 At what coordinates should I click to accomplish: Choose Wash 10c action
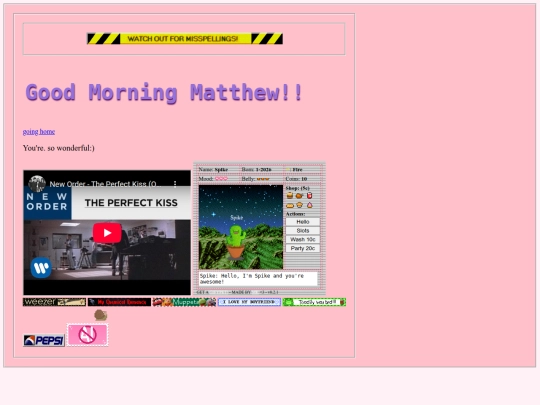click(x=303, y=239)
